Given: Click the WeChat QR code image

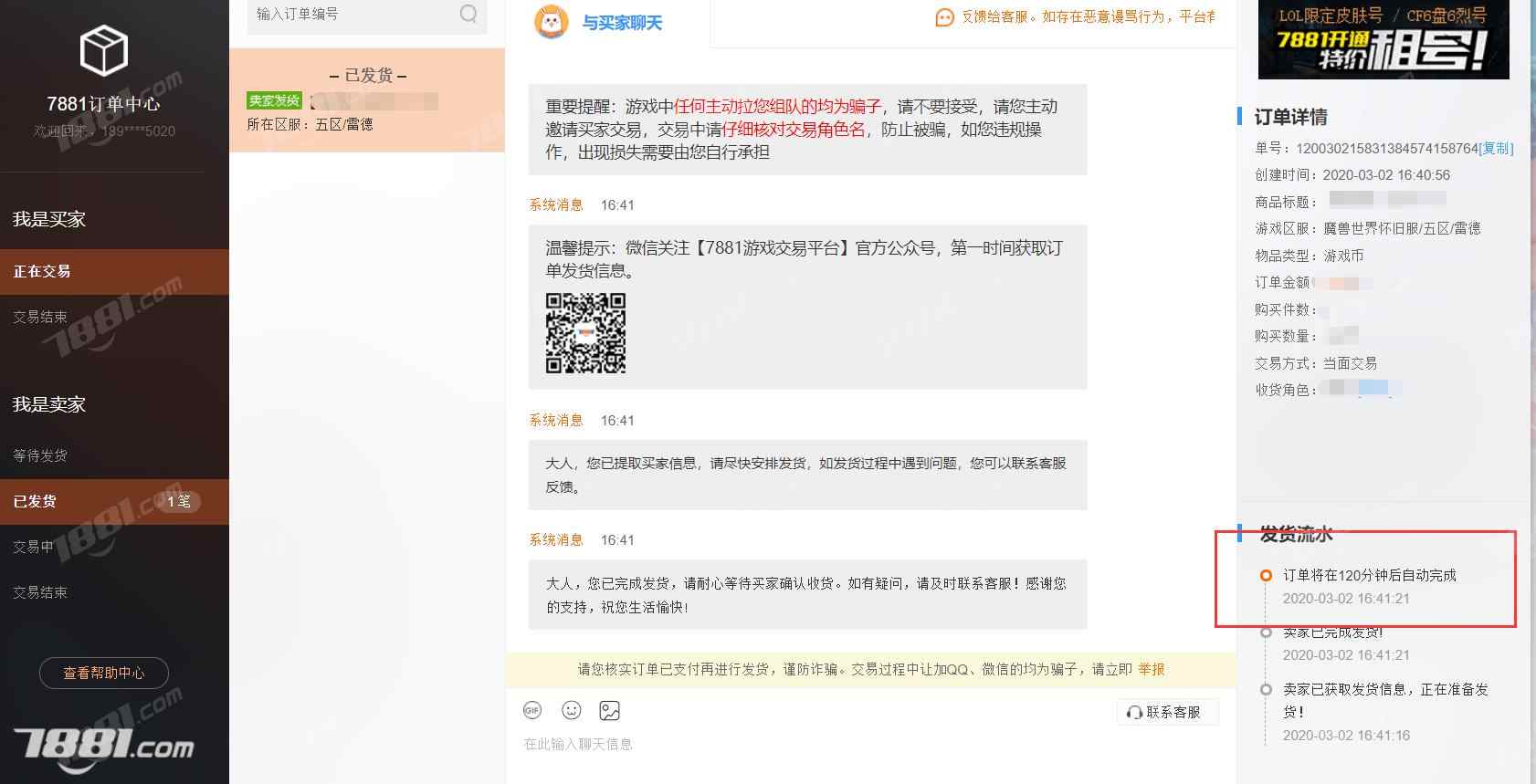Looking at the screenshot, I should pos(585,333).
